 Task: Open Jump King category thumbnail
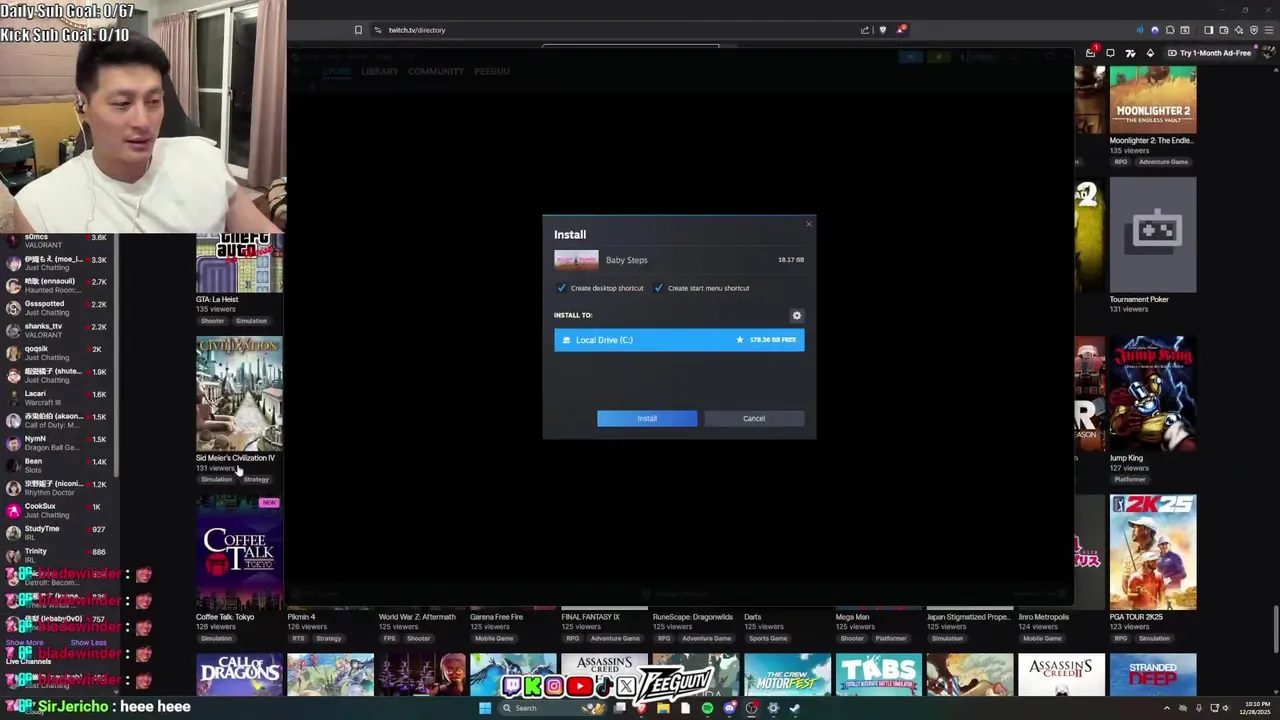1152,393
